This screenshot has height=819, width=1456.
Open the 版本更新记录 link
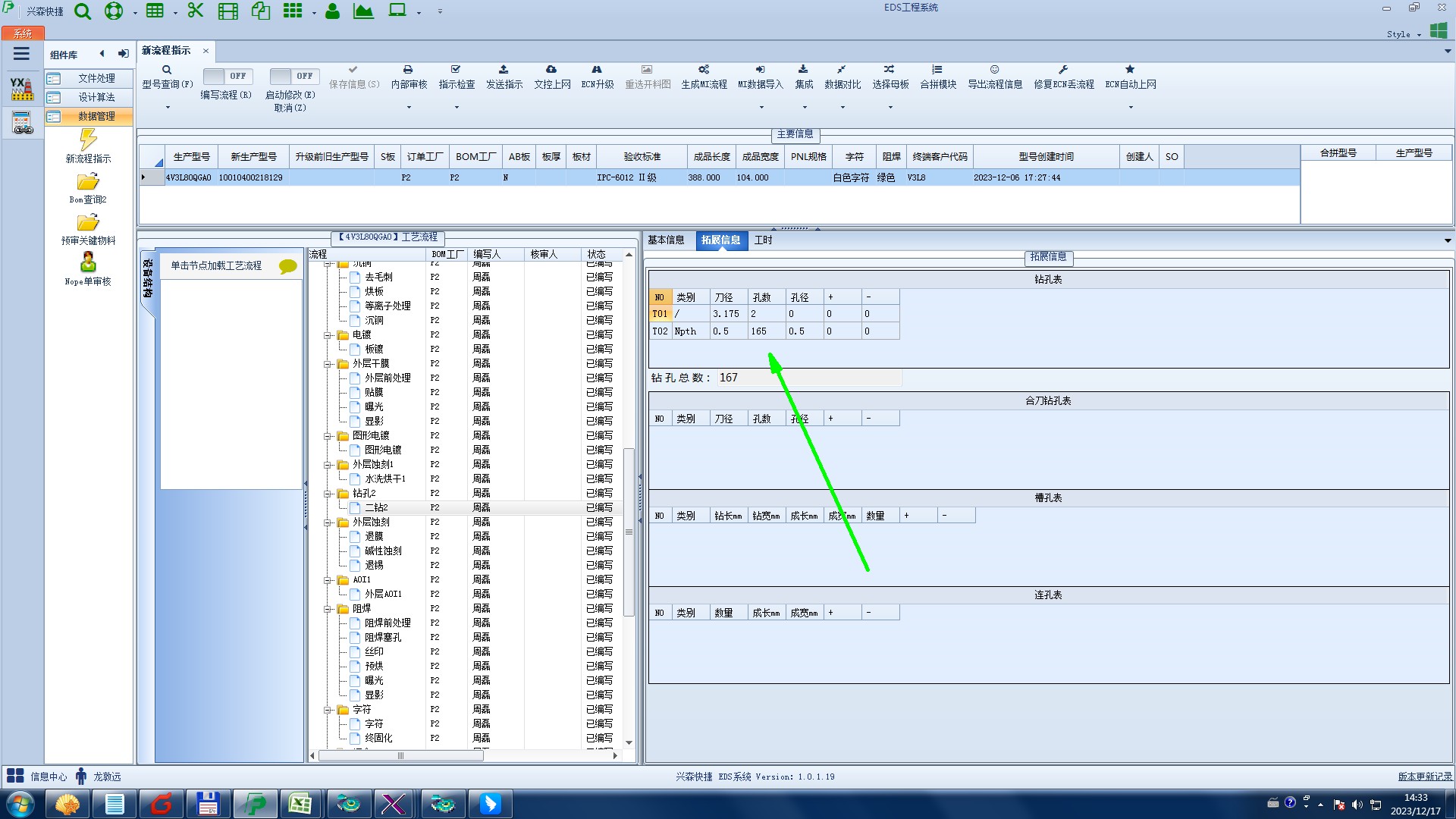coord(1424,777)
